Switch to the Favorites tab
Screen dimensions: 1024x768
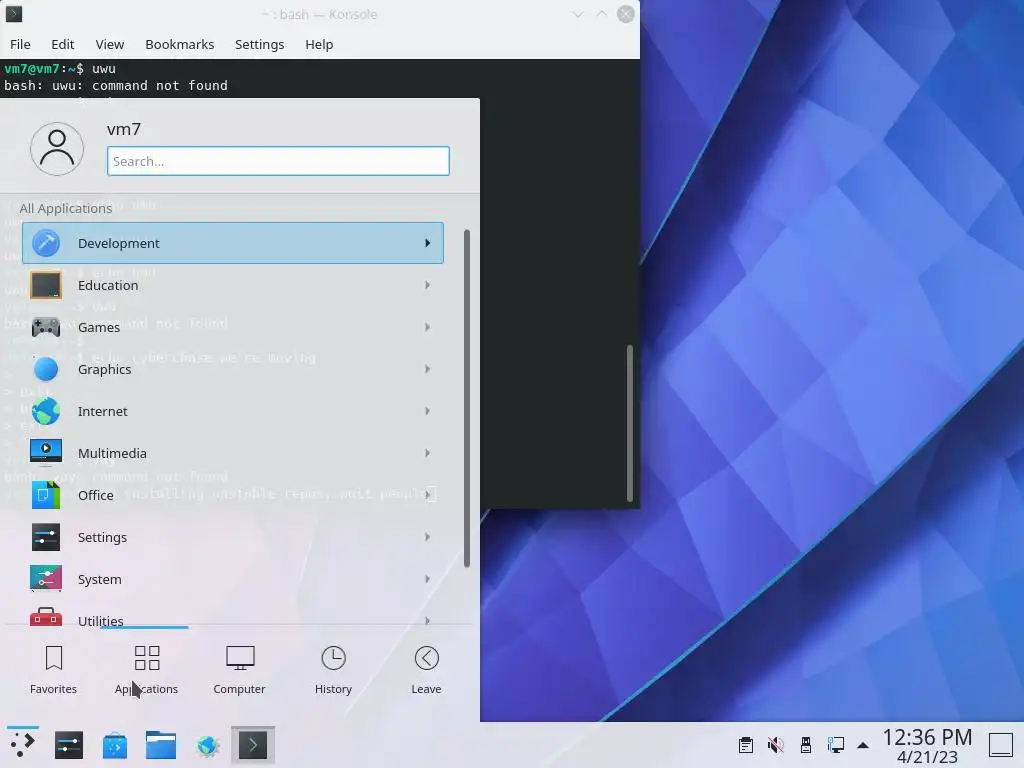tap(54, 670)
